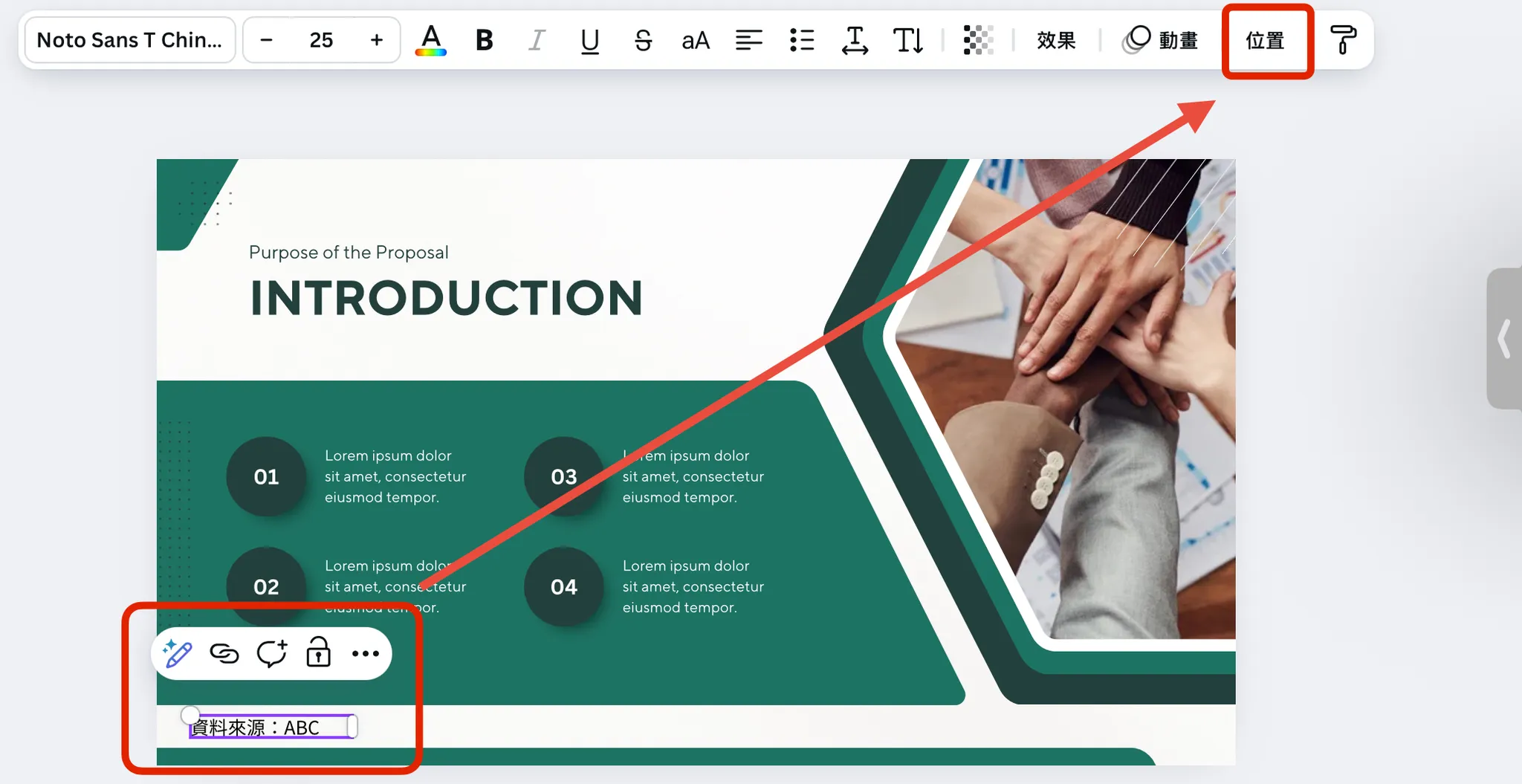Toggle underline on the text

(x=589, y=41)
